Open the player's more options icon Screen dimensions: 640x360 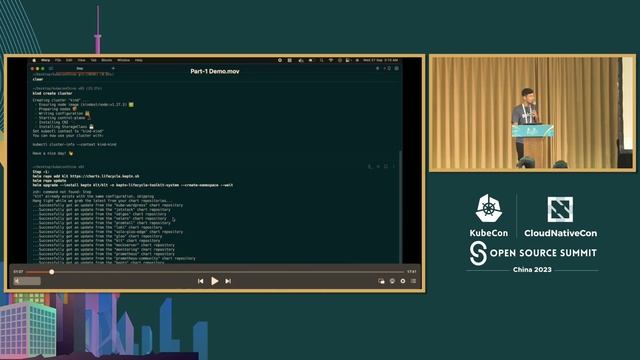(413, 281)
